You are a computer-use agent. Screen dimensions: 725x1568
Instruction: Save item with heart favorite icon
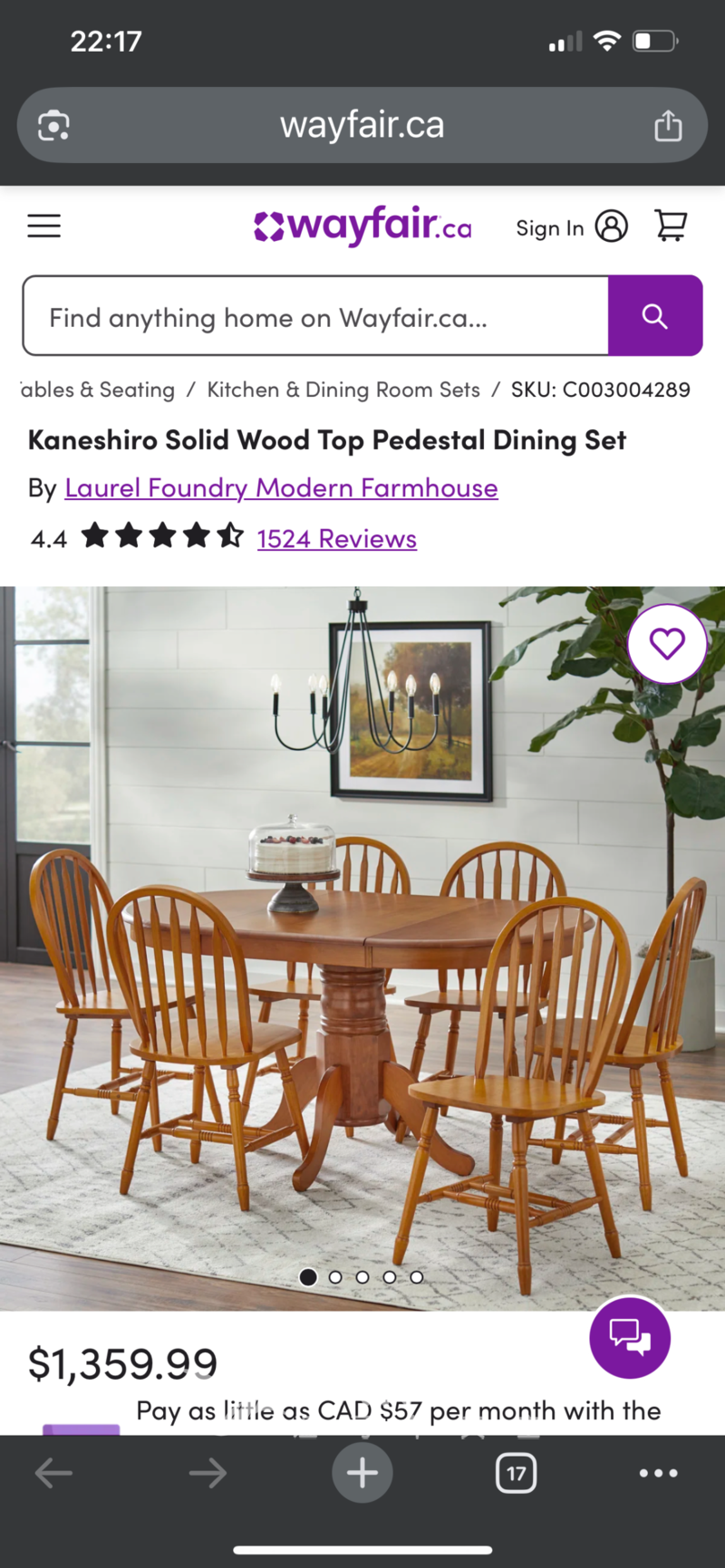667,643
